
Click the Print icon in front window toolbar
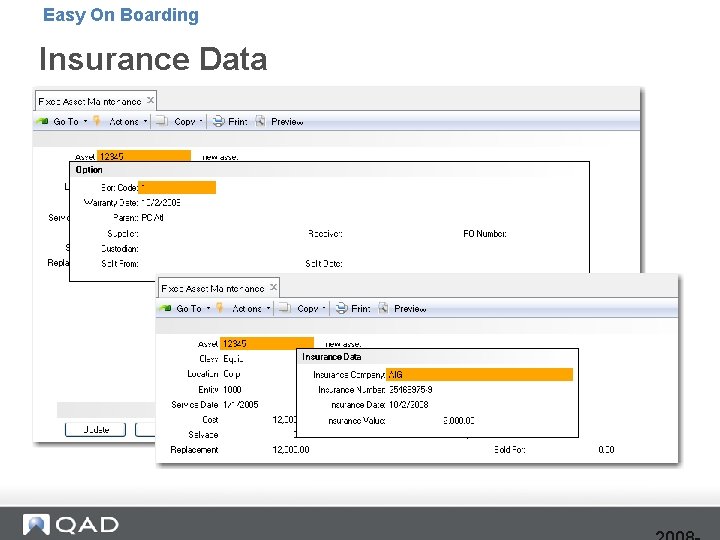341,308
